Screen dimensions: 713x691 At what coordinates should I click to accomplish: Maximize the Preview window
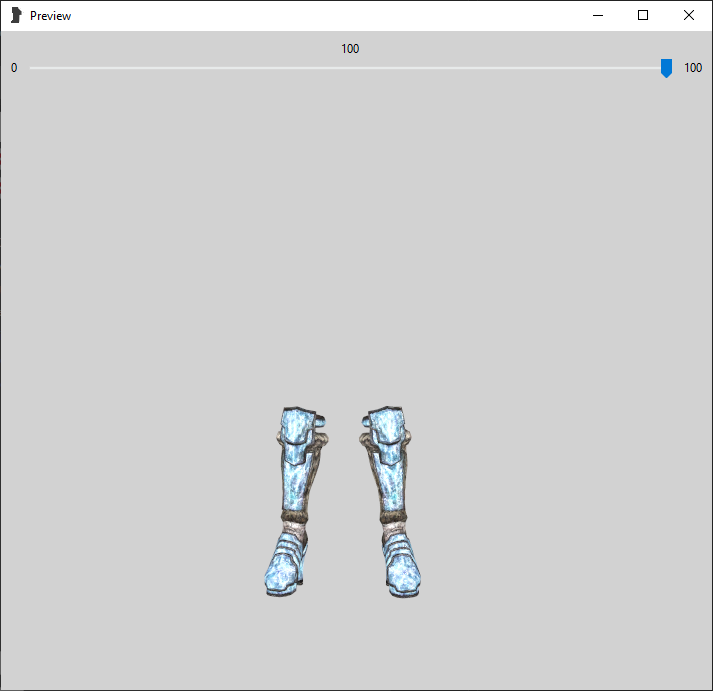643,15
